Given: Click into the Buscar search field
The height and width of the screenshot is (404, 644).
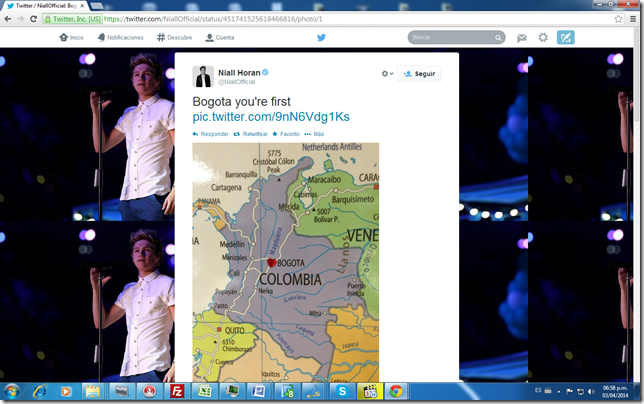Looking at the screenshot, I should coord(452,37).
